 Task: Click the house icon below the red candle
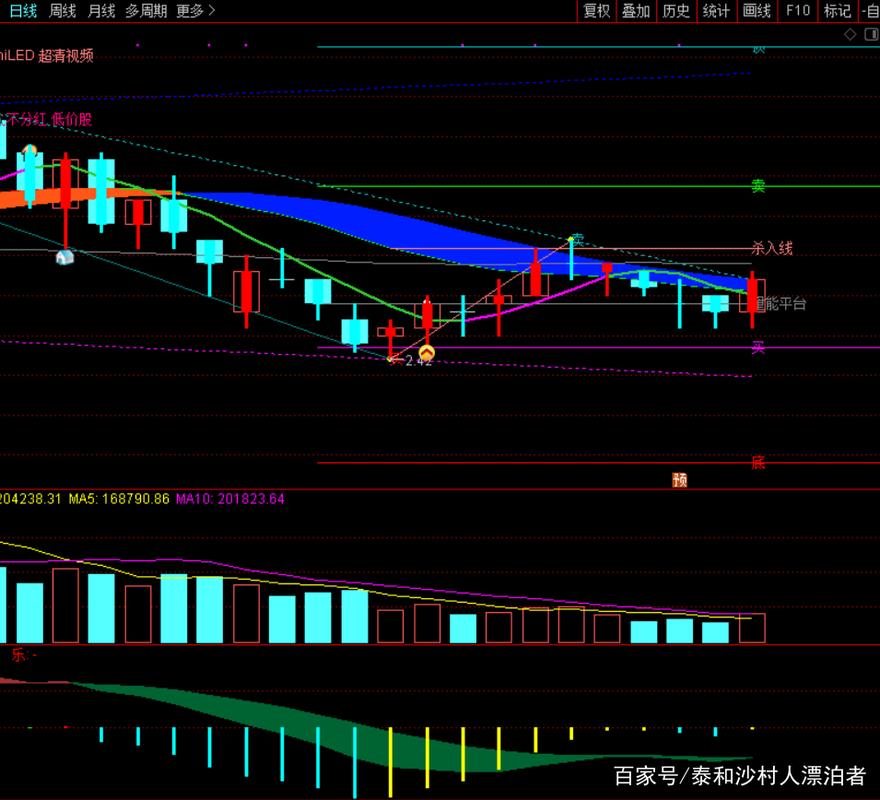click(x=65, y=257)
